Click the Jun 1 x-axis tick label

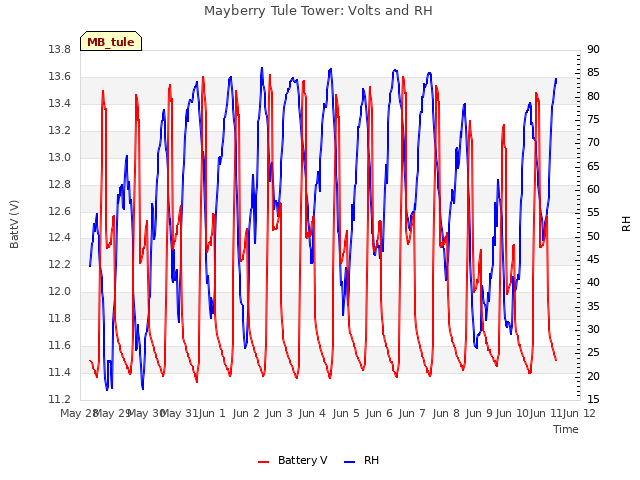tap(212, 413)
